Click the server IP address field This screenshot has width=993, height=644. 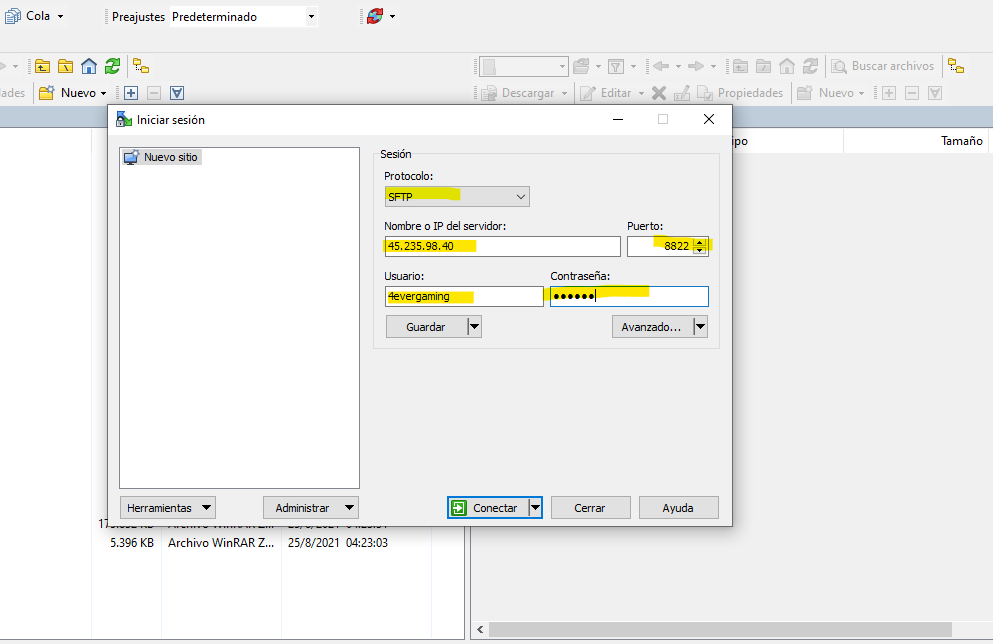(502, 246)
